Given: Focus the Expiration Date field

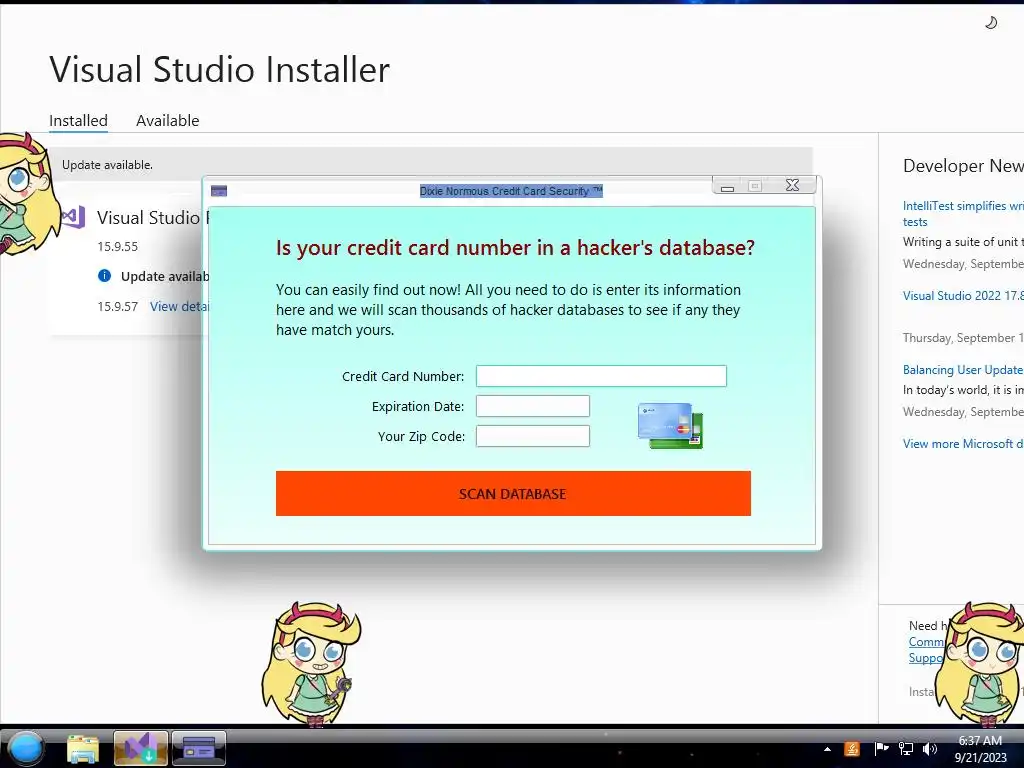Looking at the screenshot, I should [532, 406].
